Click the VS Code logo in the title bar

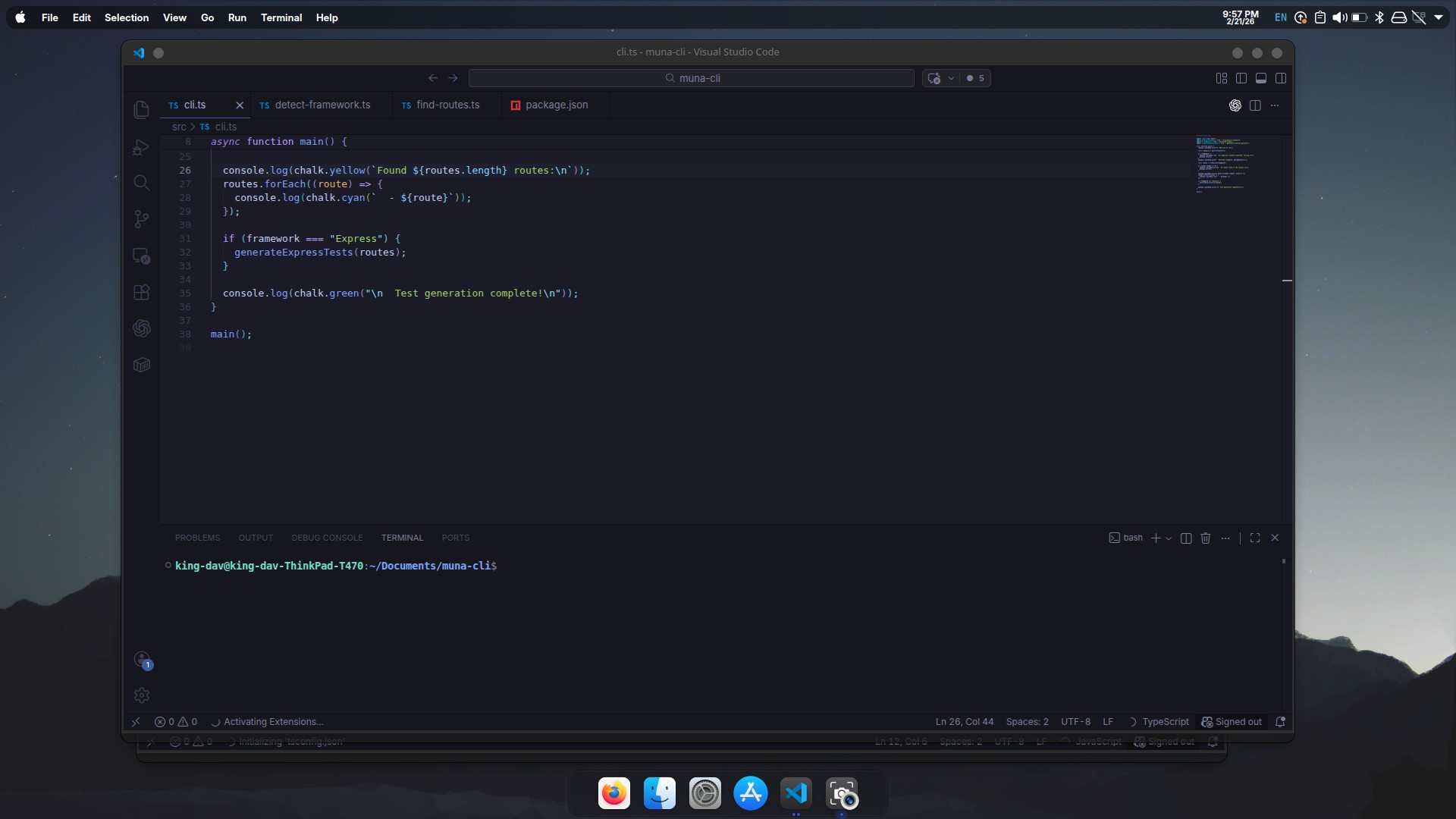[139, 53]
